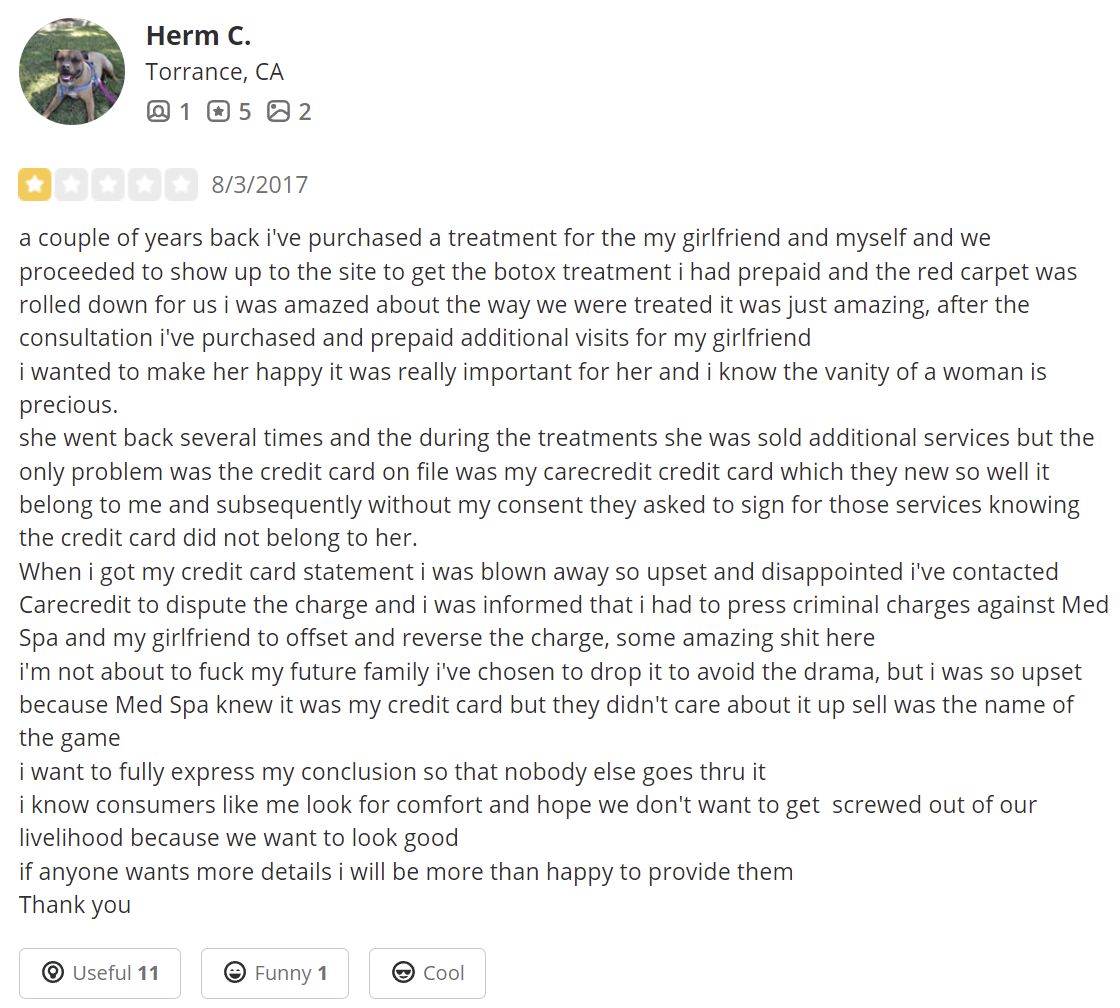
Task: Click the Cool sunglasses face icon
Action: point(404,972)
